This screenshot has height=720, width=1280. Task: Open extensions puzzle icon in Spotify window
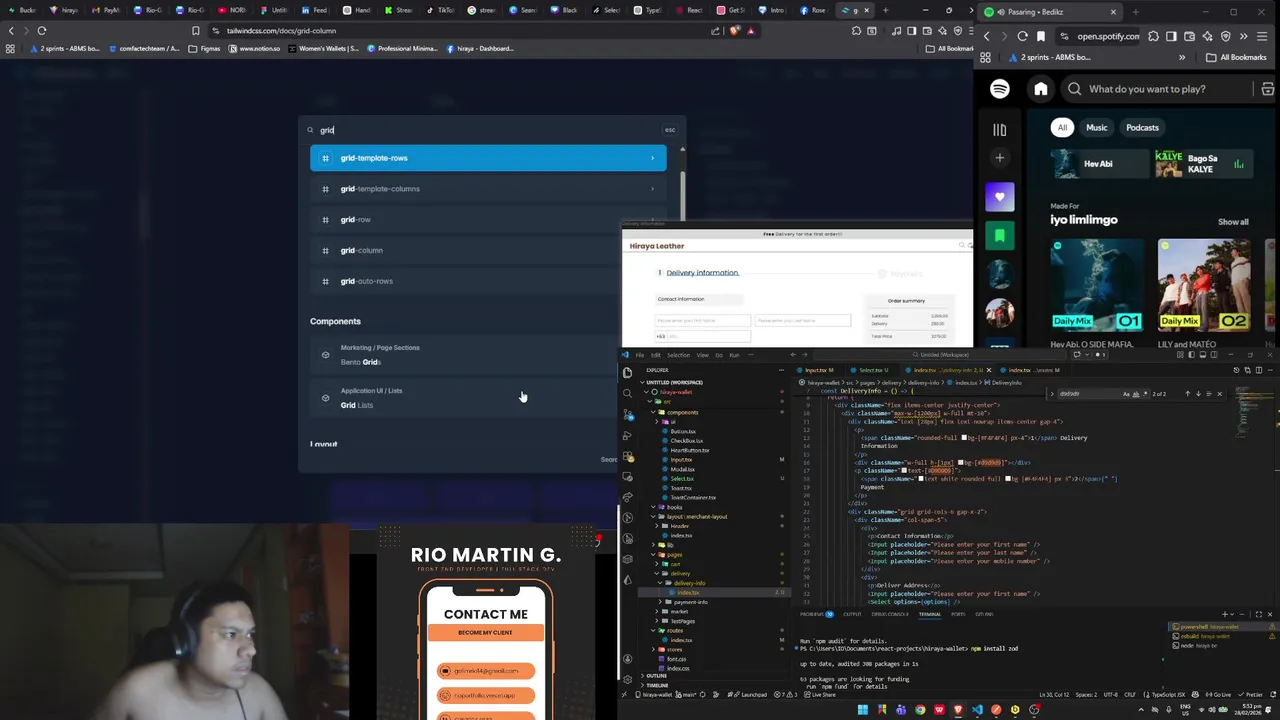[1153, 36]
